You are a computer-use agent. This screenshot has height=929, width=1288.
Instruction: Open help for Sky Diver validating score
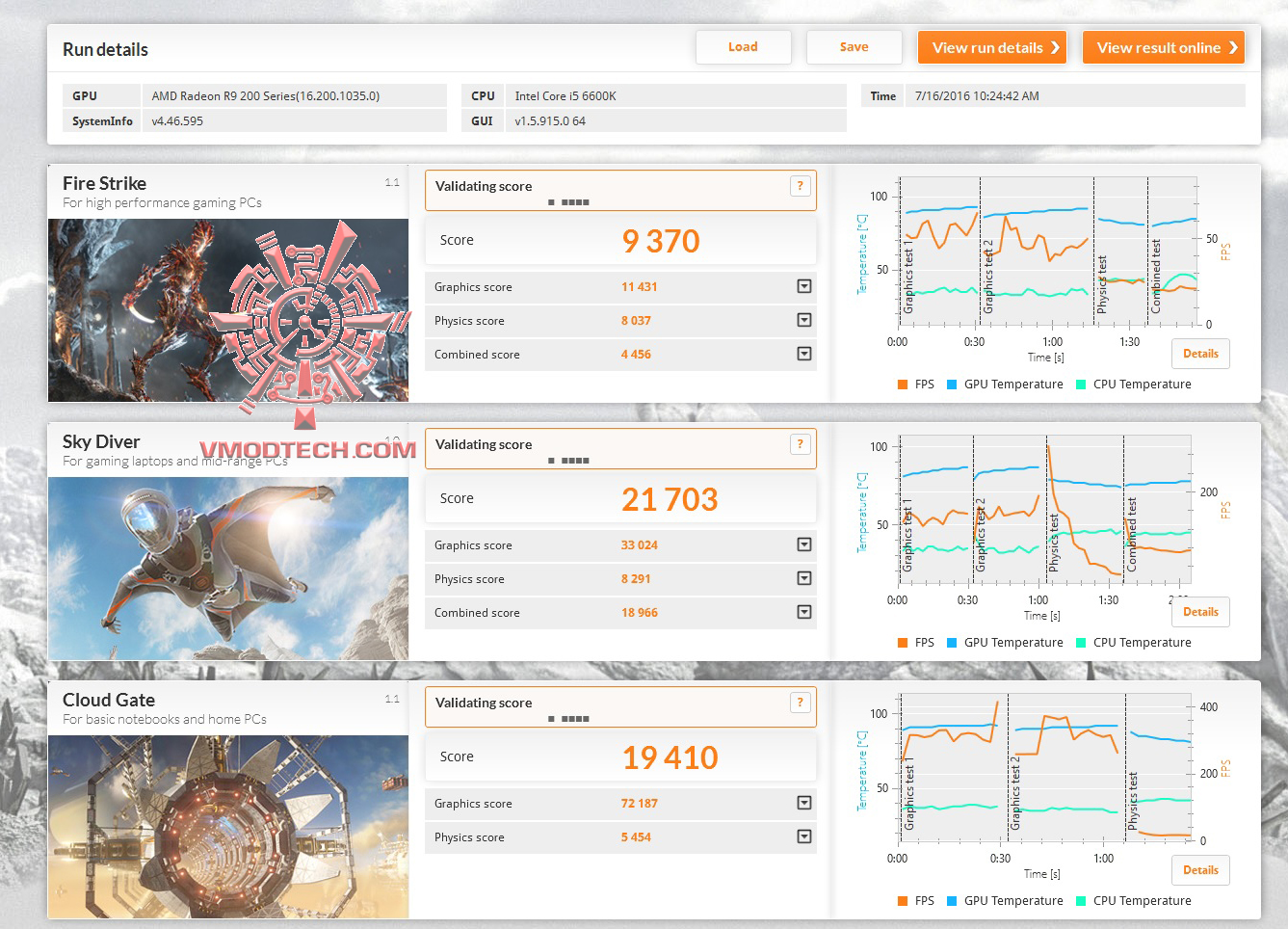800,444
